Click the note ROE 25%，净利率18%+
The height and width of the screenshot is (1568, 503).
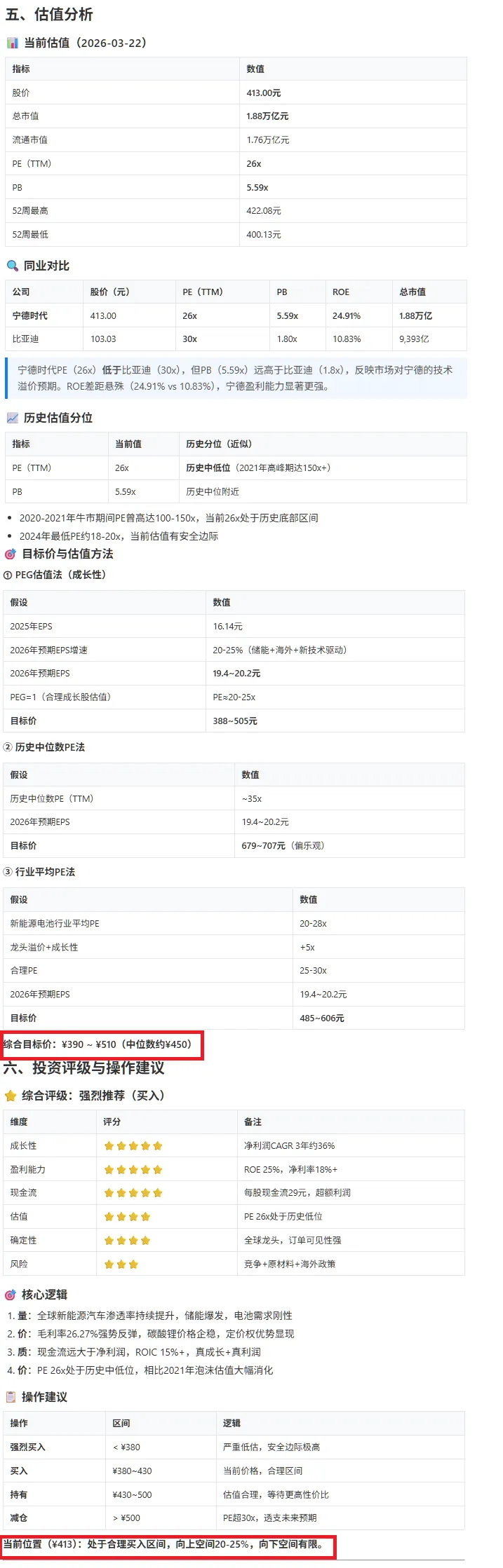(290, 1170)
